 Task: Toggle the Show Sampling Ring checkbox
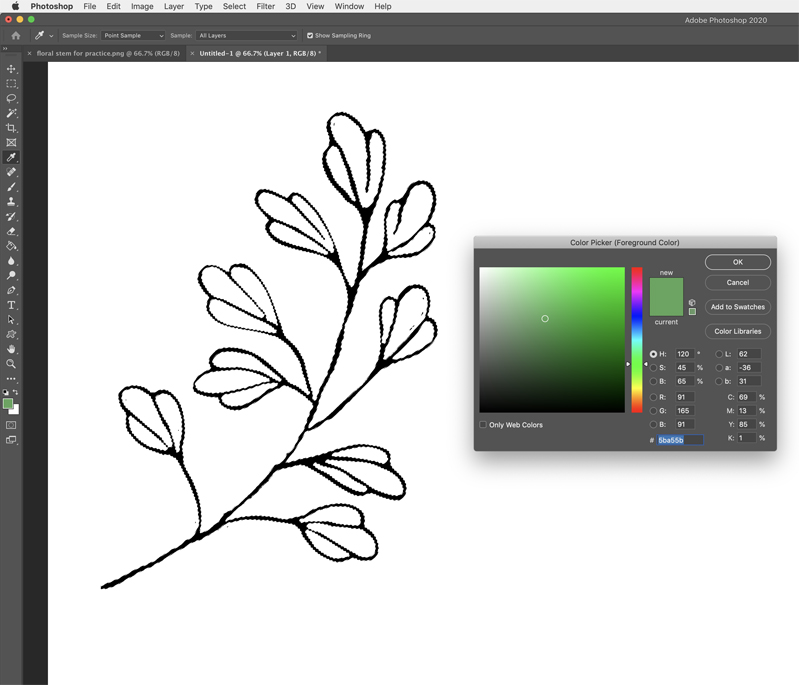click(310, 35)
